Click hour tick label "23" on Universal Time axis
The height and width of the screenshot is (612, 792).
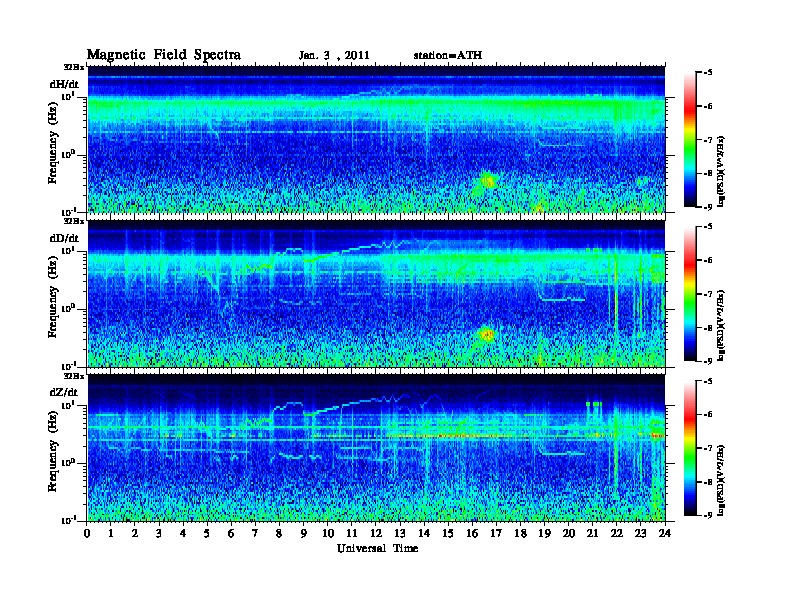pos(641,533)
